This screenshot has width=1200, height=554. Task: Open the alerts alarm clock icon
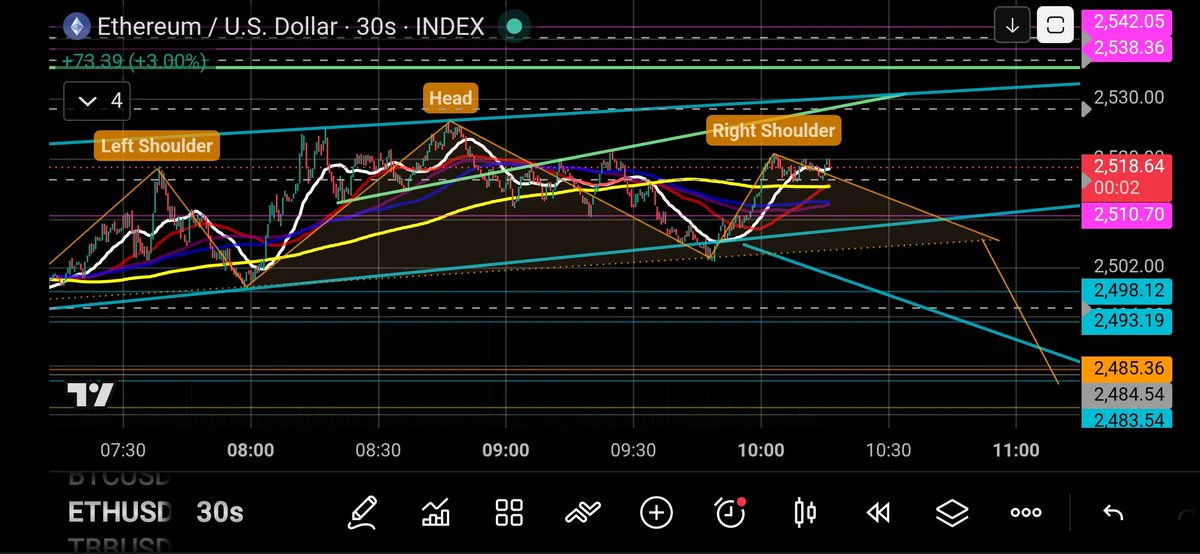731,513
